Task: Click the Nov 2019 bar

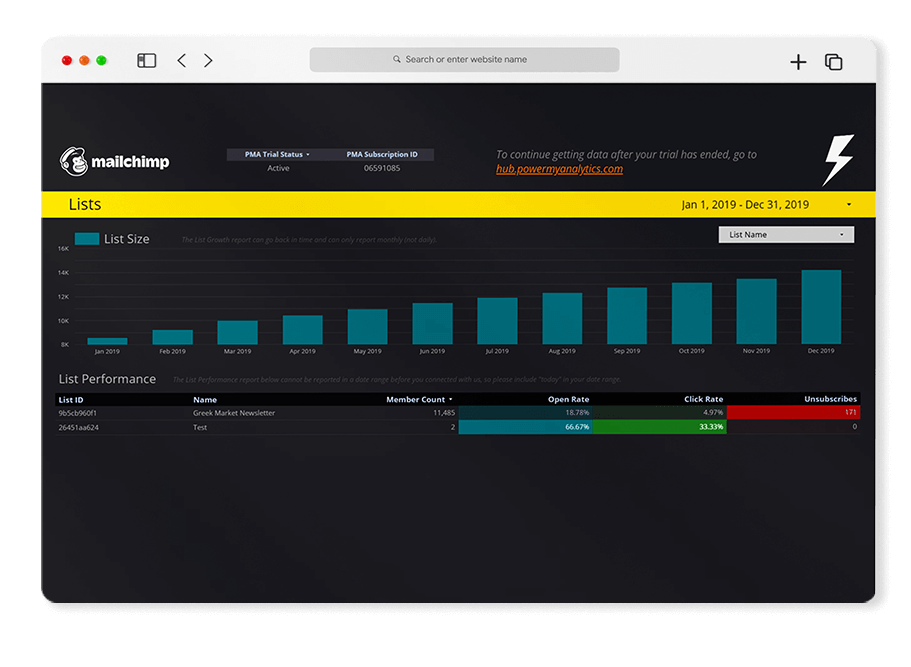Action: (x=756, y=311)
